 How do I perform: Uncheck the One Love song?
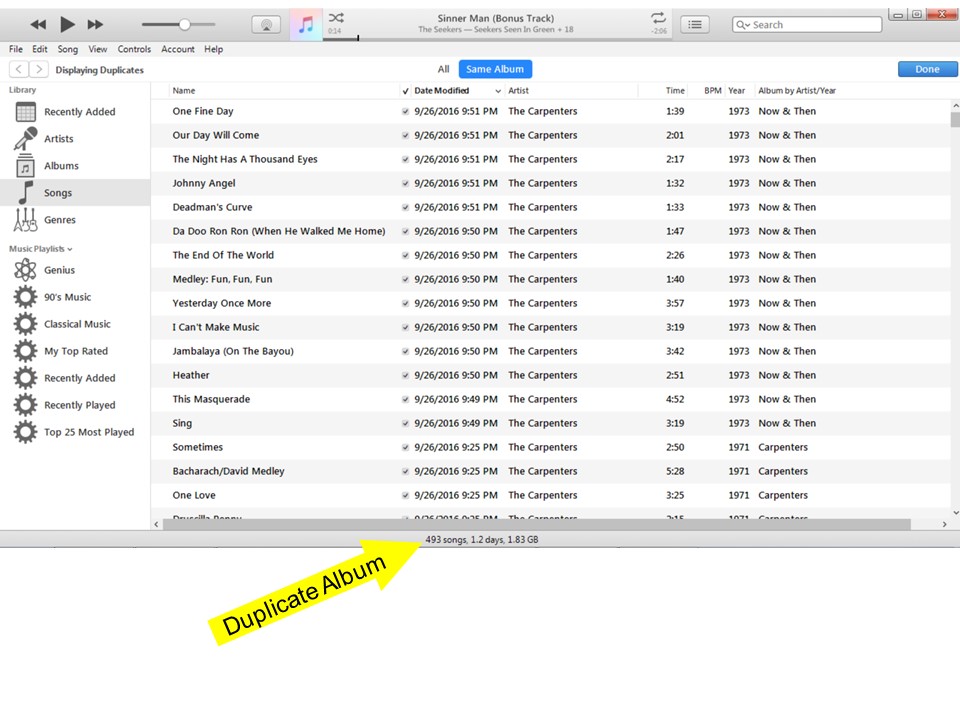tap(405, 495)
